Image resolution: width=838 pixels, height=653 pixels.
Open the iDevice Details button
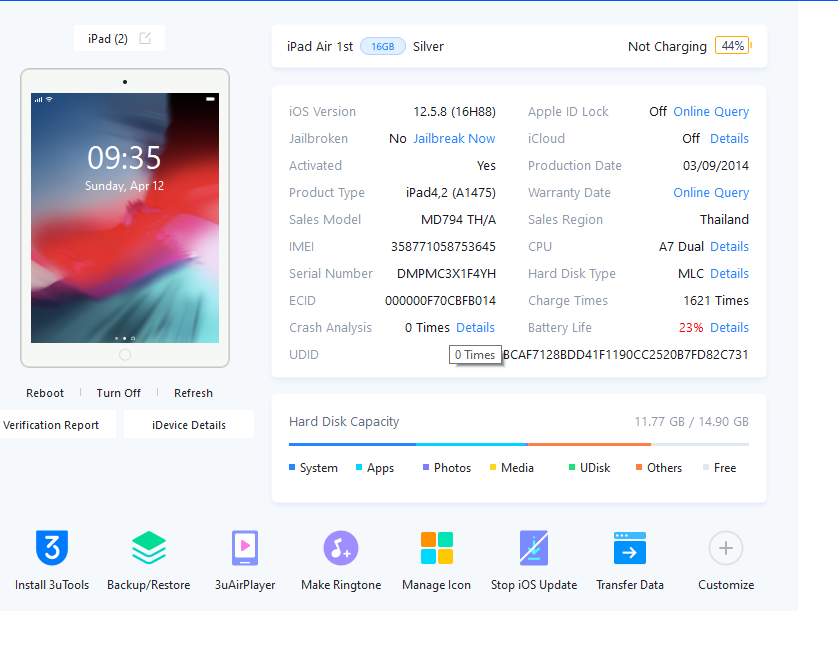[189, 425]
